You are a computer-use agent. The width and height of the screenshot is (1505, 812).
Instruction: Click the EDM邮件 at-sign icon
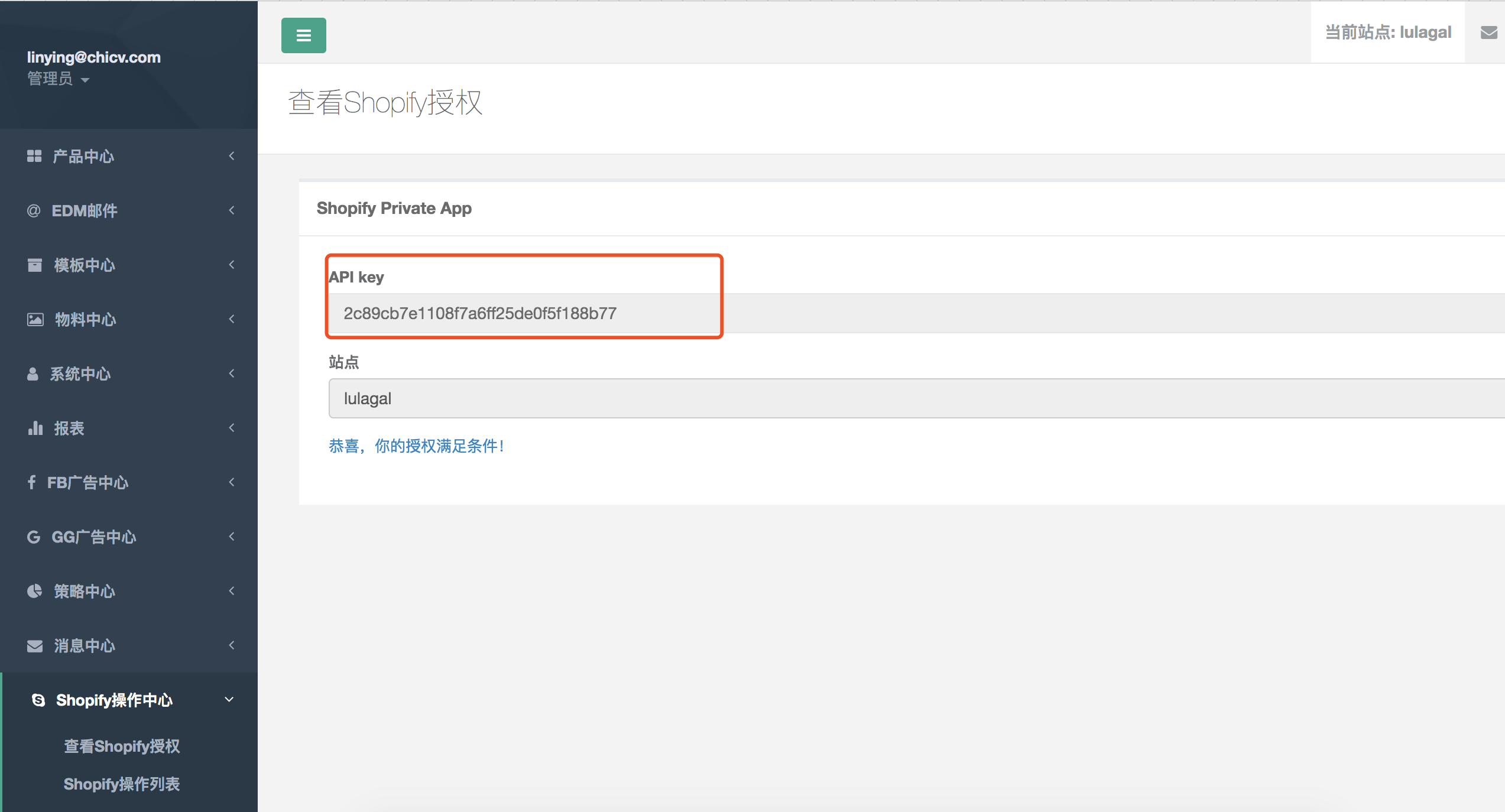click(x=34, y=210)
